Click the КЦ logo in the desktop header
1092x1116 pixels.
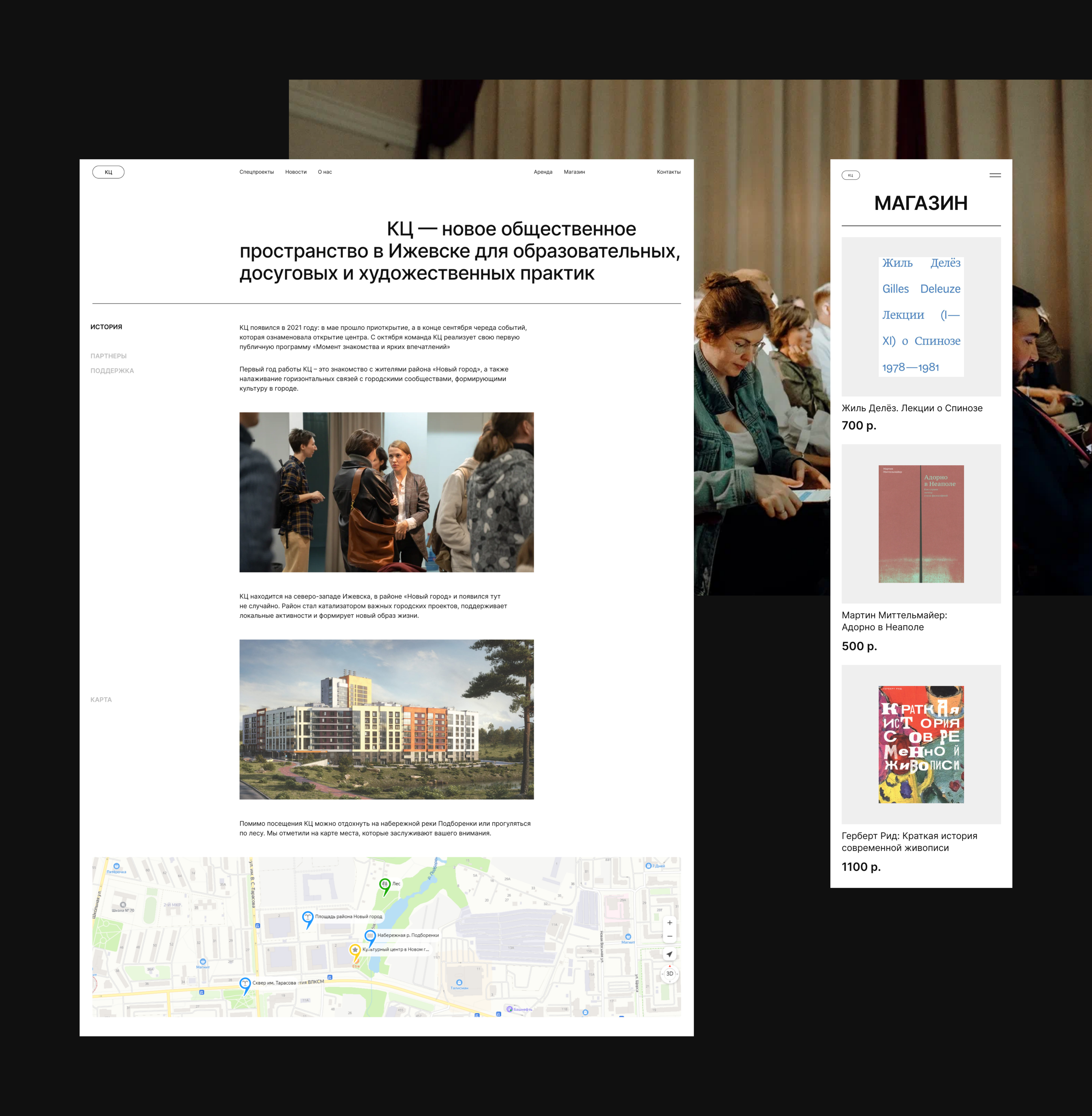click(109, 172)
